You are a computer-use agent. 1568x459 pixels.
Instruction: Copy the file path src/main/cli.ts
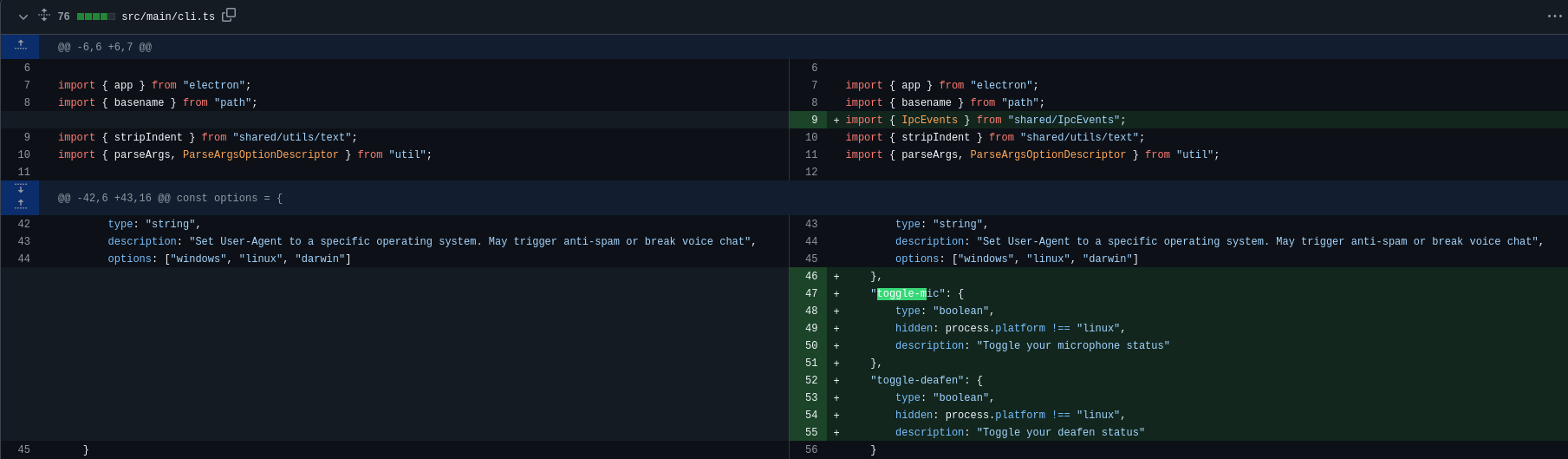click(229, 15)
